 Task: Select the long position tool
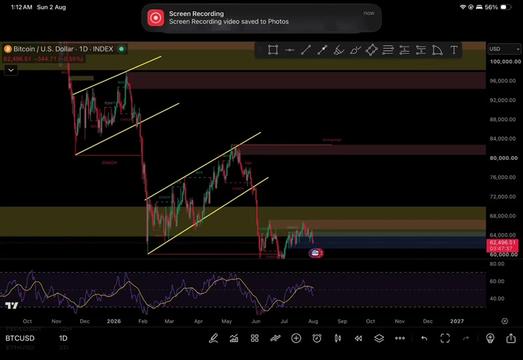tap(404, 50)
